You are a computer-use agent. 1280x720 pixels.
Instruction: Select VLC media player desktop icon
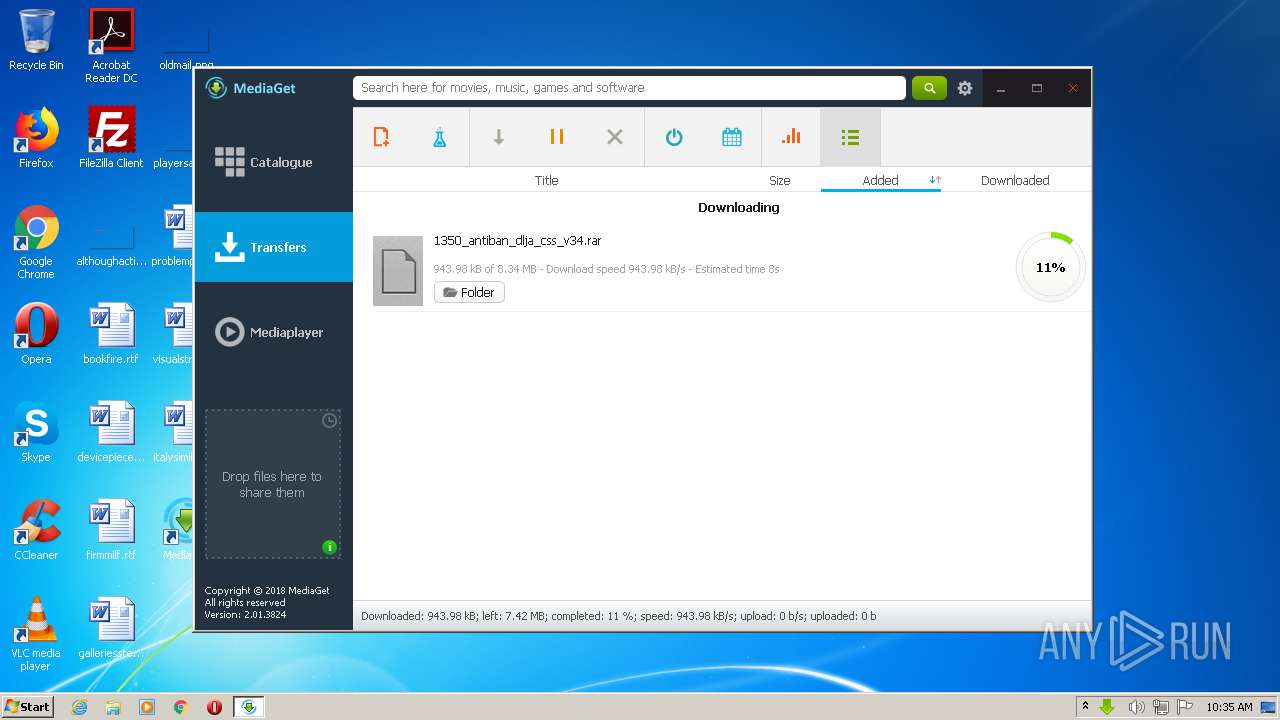pyautogui.click(x=36, y=634)
